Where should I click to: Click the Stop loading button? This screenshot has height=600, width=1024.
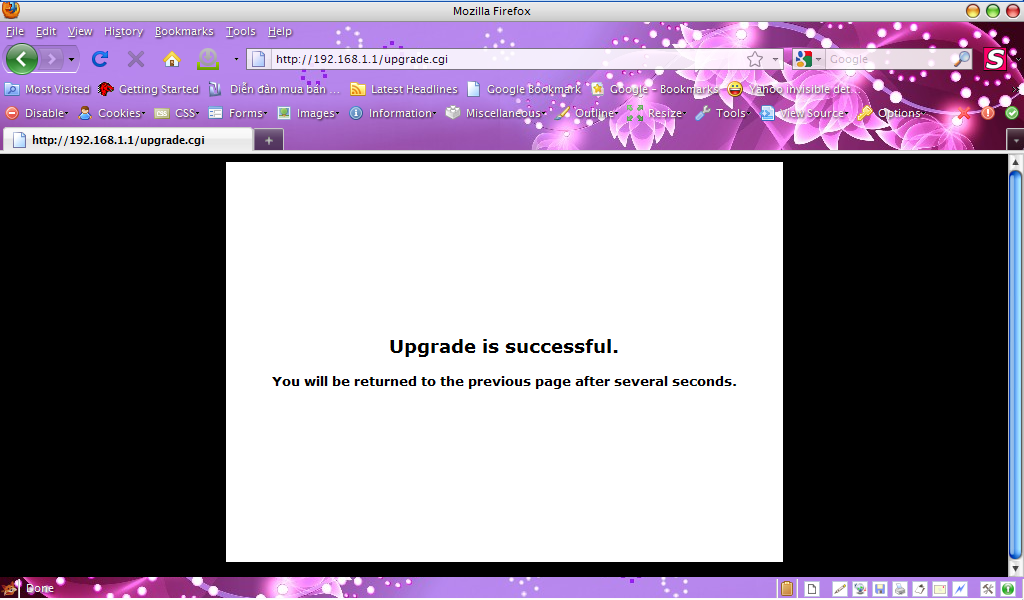coord(136,59)
